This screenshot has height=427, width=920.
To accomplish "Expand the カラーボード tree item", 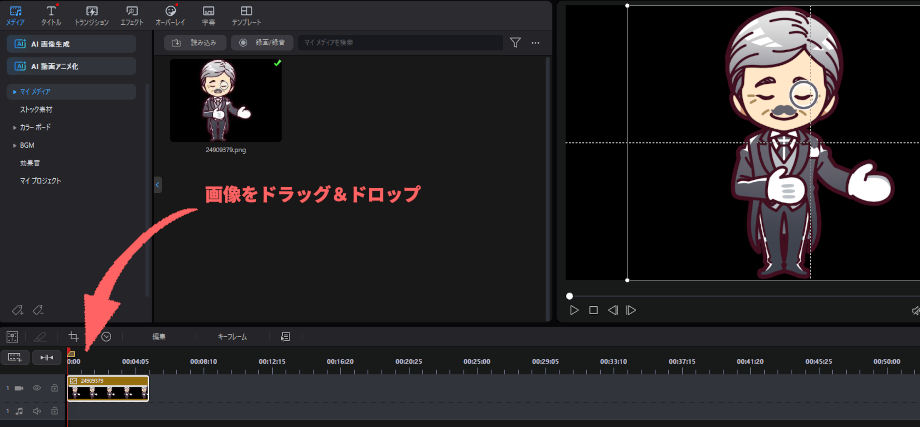I will click(15, 128).
